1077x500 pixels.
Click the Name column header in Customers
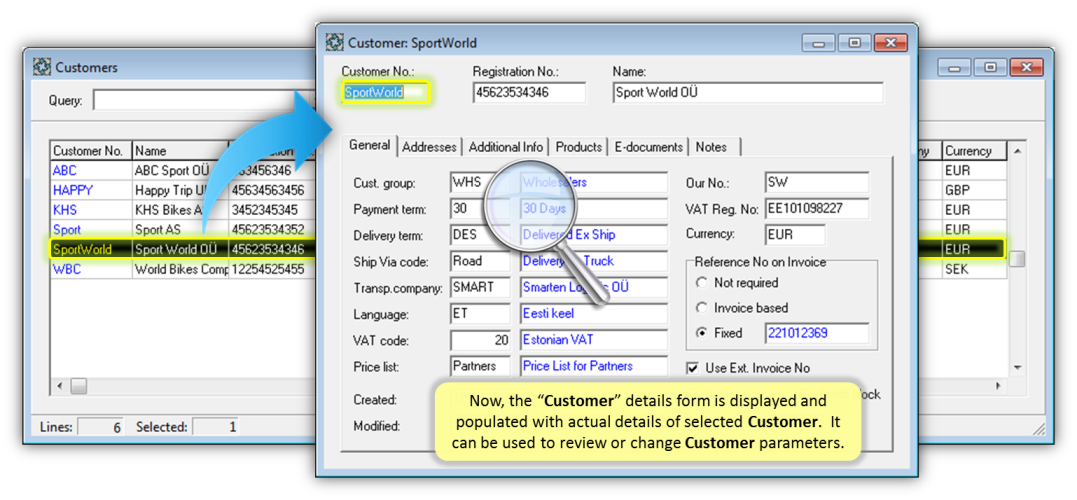point(180,151)
